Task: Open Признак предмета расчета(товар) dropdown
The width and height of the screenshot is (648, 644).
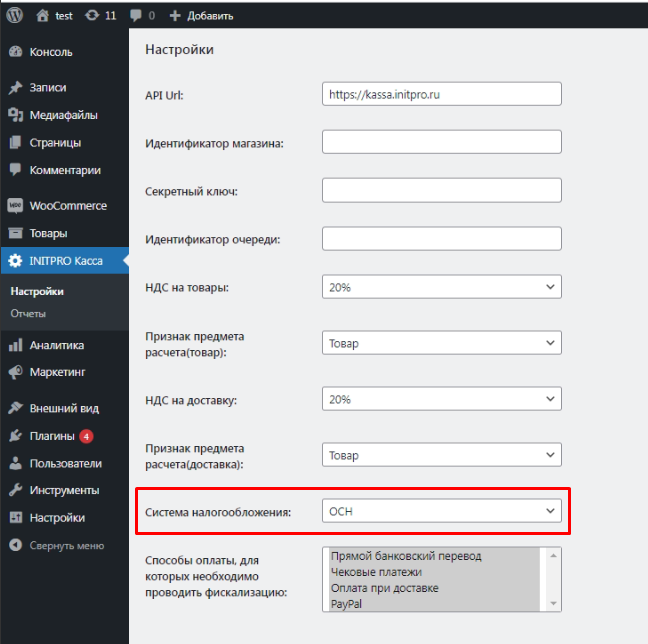Action: coord(441,343)
